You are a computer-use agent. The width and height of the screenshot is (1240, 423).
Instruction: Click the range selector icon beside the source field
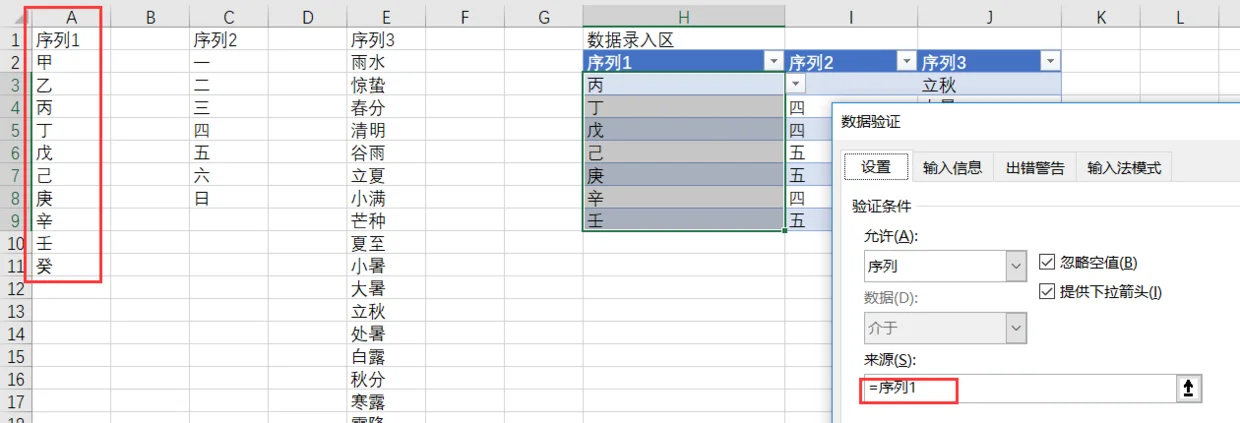(x=1189, y=389)
